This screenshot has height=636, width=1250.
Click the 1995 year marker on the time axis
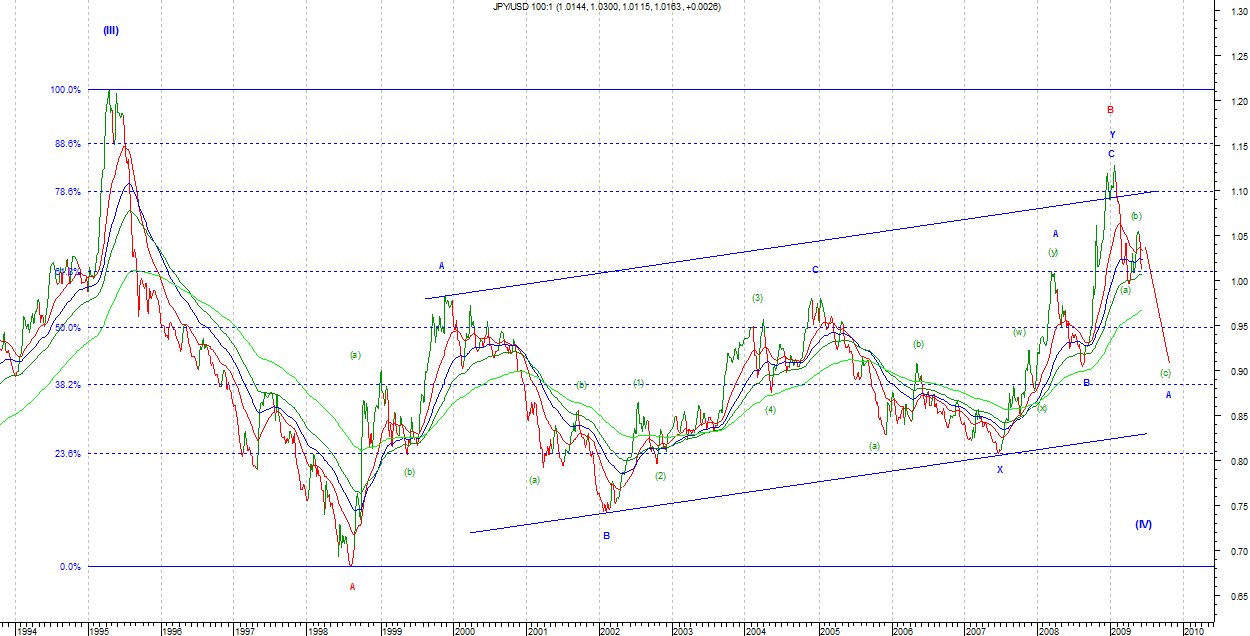pyautogui.click(x=100, y=631)
